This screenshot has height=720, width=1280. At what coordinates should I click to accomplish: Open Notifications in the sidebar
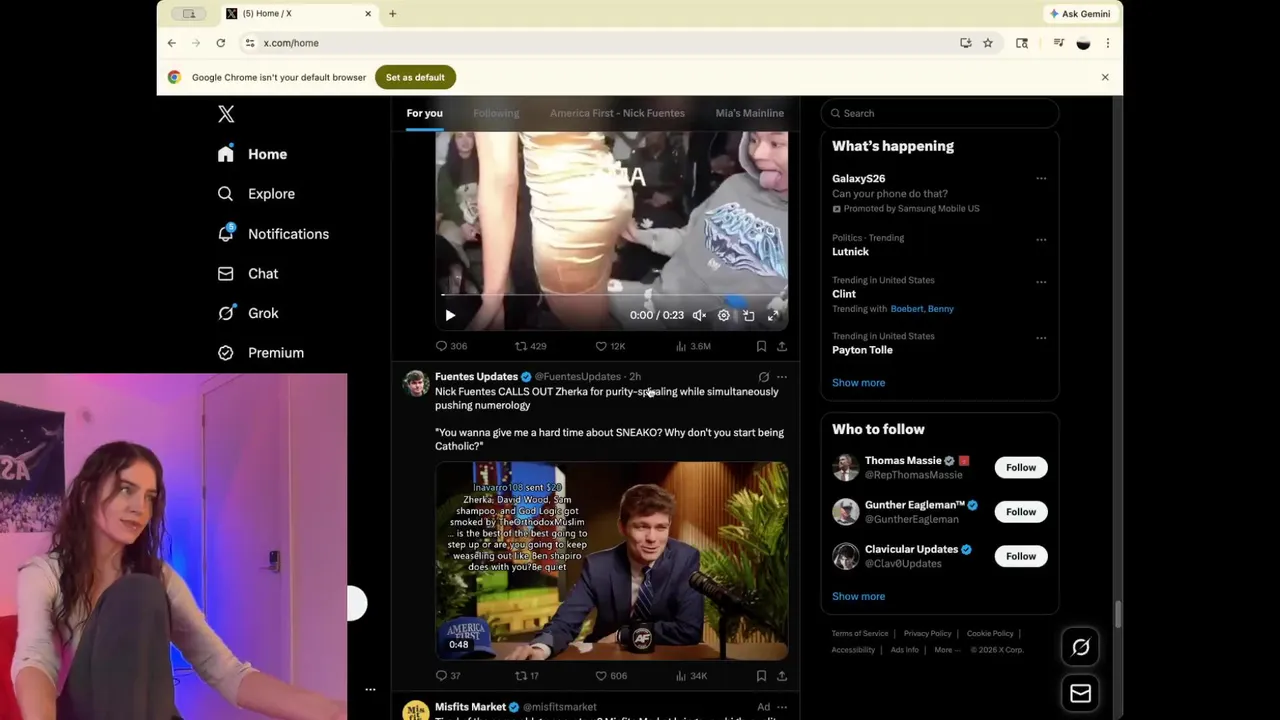(274, 234)
